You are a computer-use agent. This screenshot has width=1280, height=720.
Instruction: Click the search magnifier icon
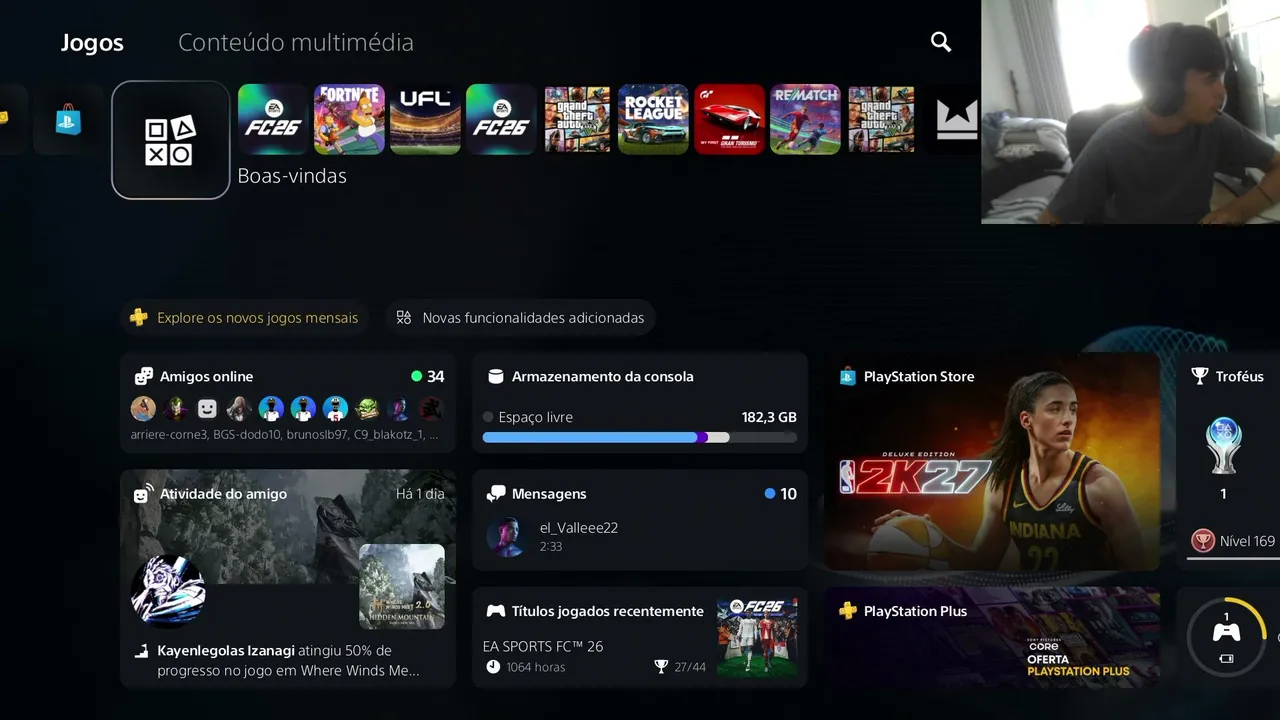click(x=941, y=42)
